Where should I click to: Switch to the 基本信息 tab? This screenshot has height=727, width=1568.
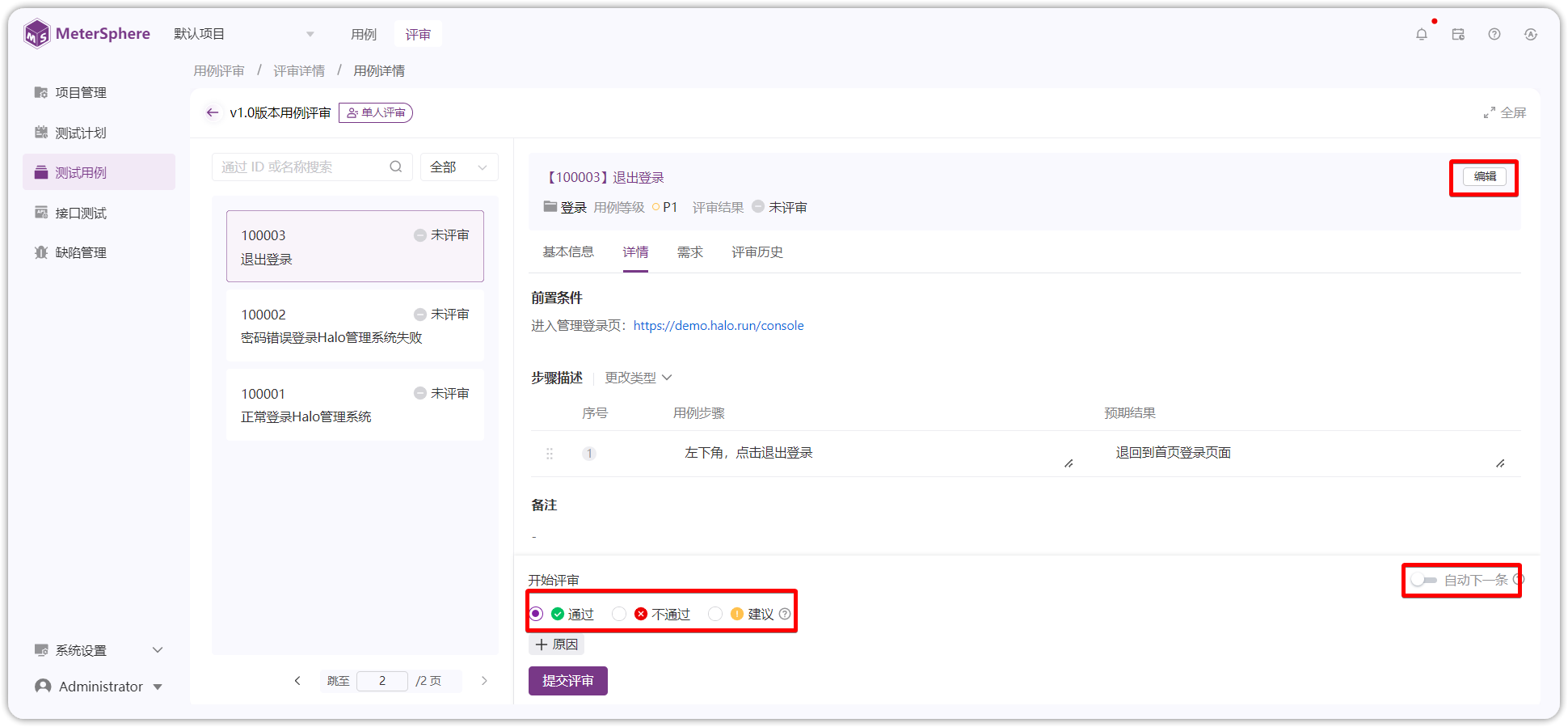(568, 252)
